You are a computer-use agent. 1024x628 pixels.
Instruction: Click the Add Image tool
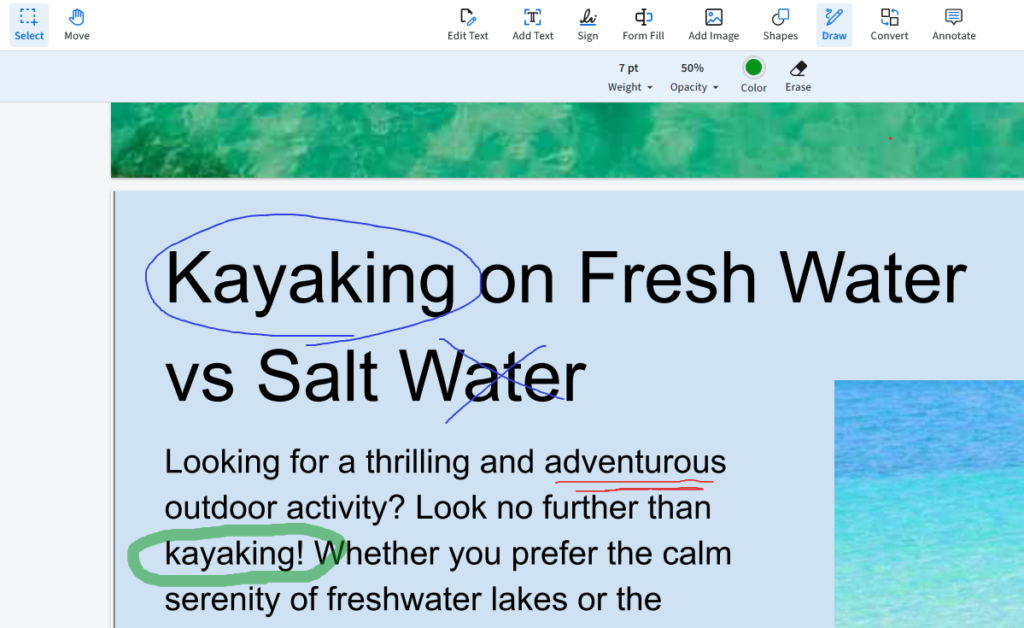[x=713, y=24]
